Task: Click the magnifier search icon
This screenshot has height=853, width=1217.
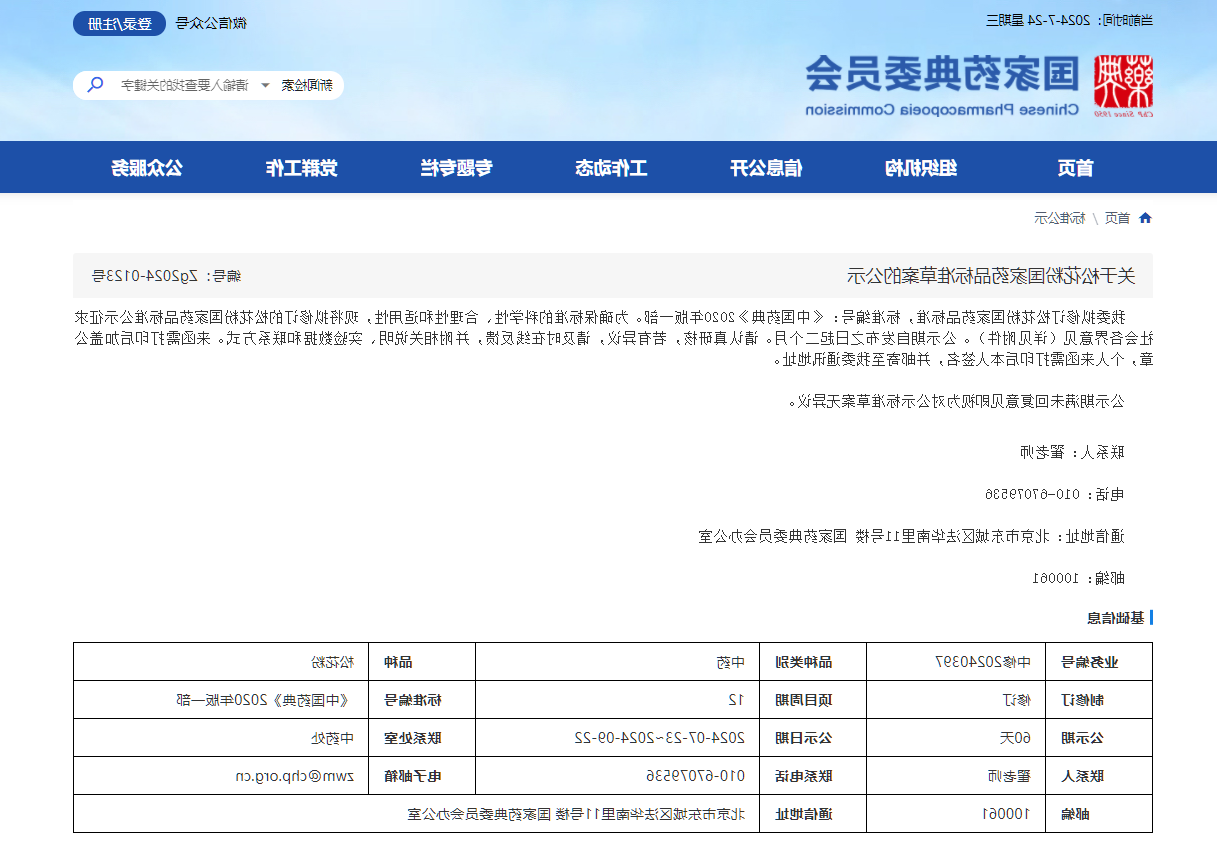Action: pos(95,85)
